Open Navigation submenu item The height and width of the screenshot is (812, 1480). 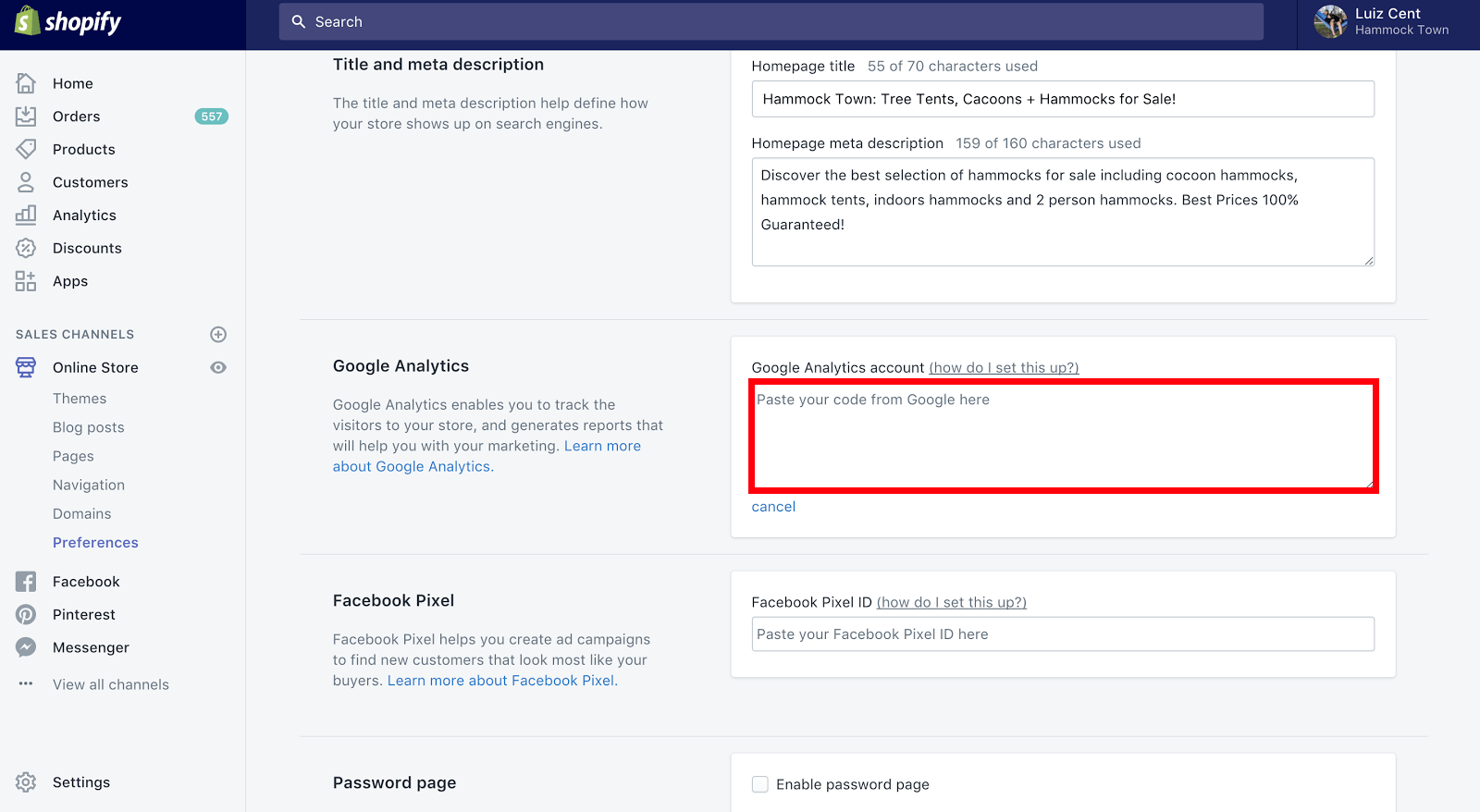coord(89,485)
